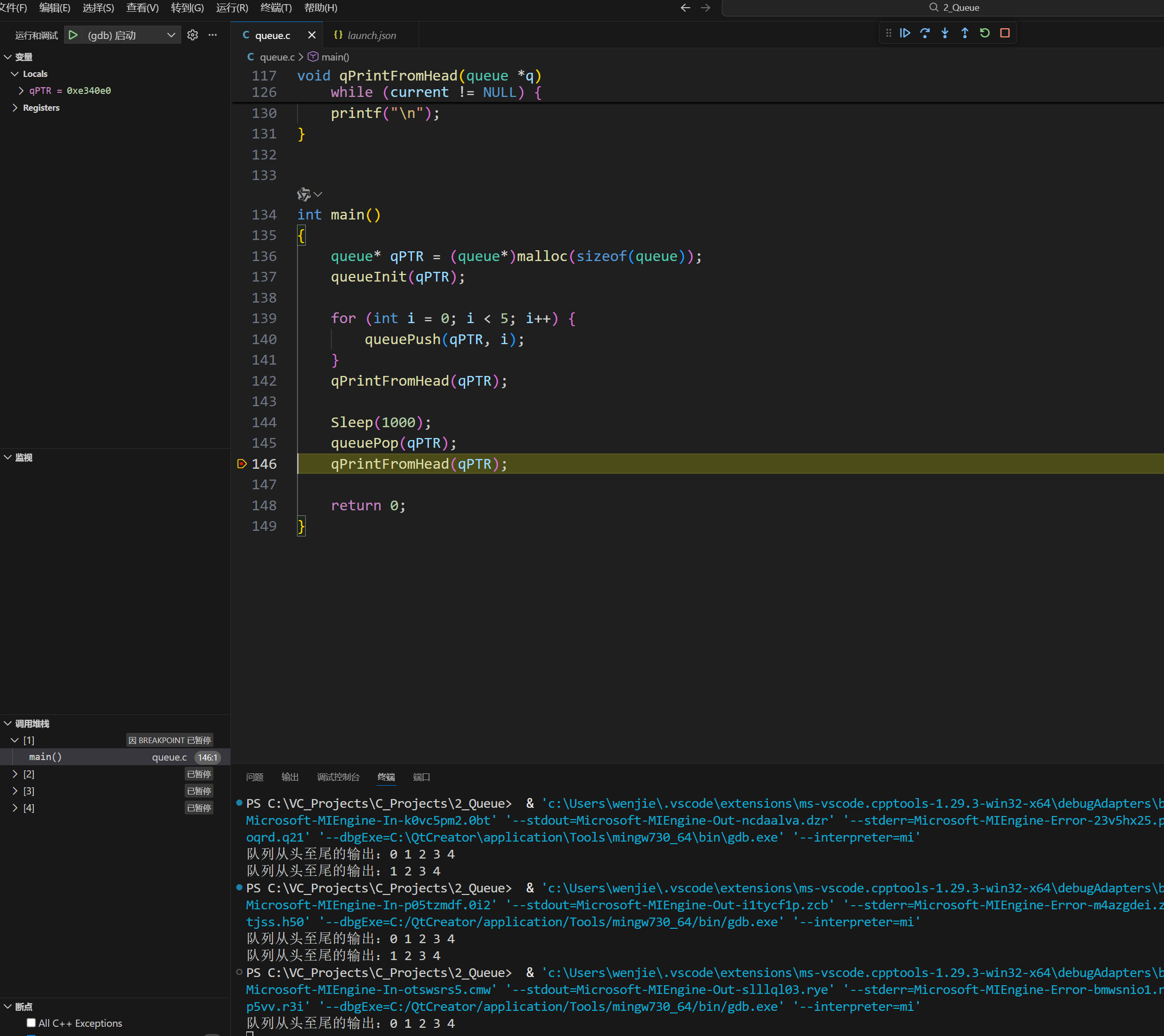Expand the Registers tree node
The image size is (1164, 1036).
click(15, 108)
